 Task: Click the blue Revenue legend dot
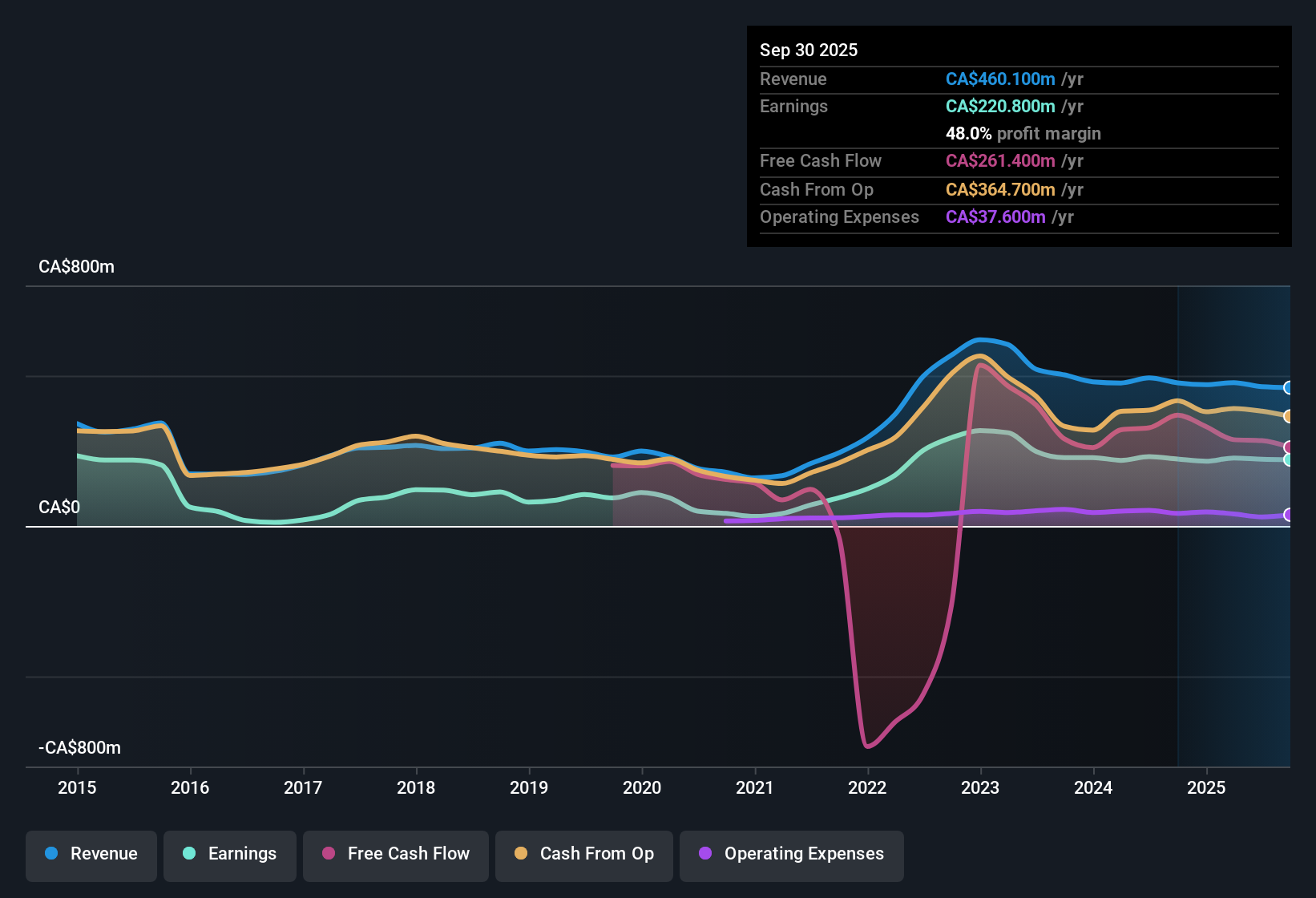(51, 854)
